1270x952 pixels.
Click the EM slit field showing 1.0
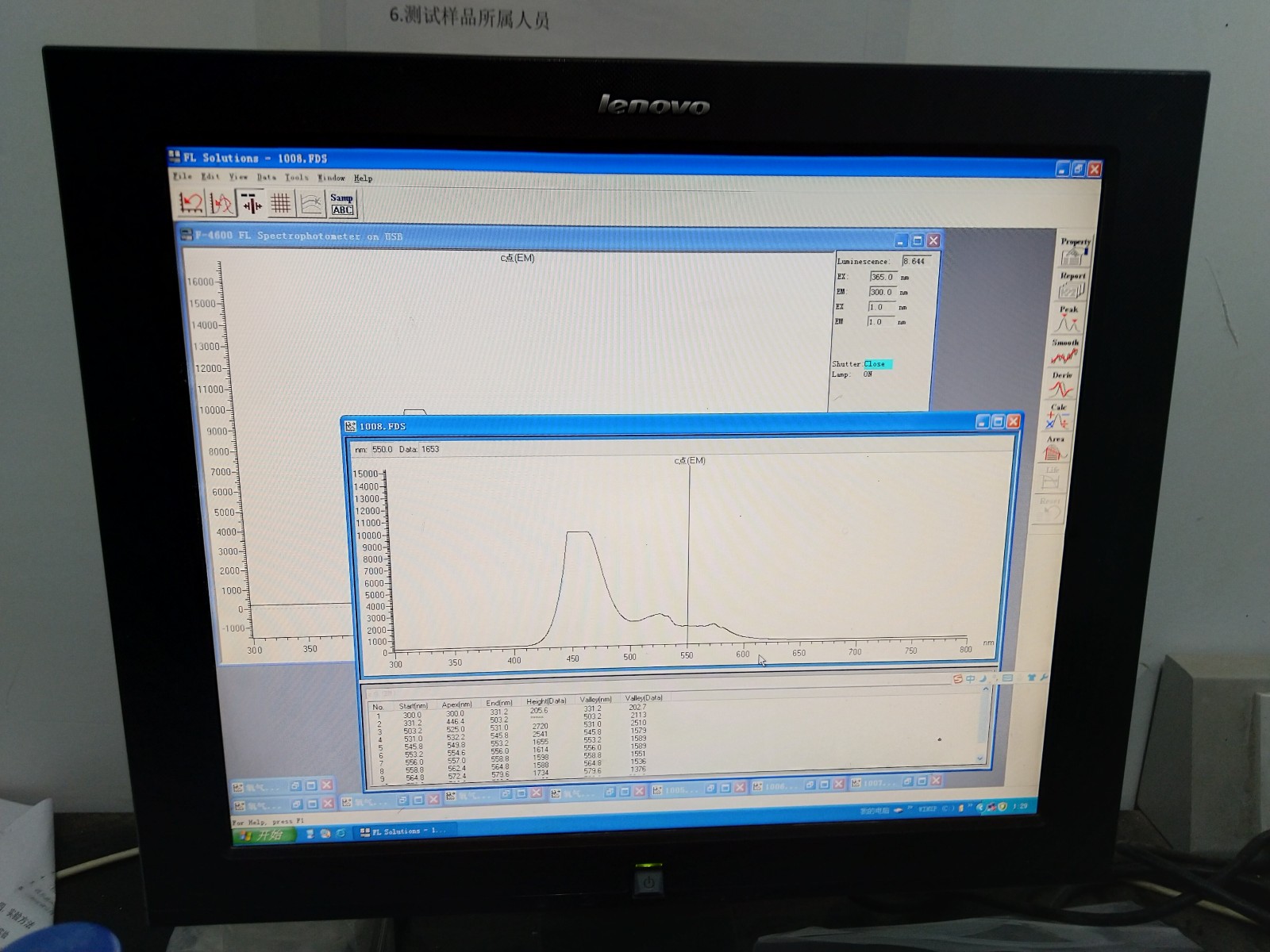[880, 322]
